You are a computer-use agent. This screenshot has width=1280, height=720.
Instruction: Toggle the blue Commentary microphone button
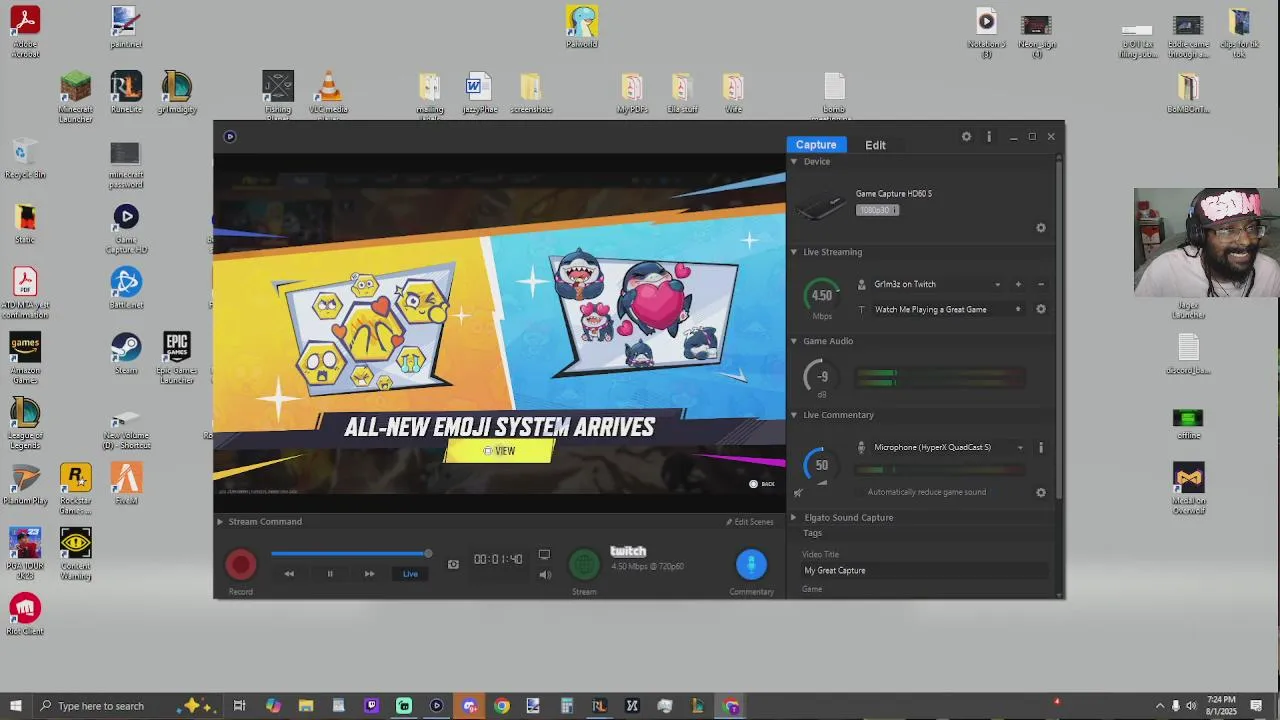click(x=751, y=565)
